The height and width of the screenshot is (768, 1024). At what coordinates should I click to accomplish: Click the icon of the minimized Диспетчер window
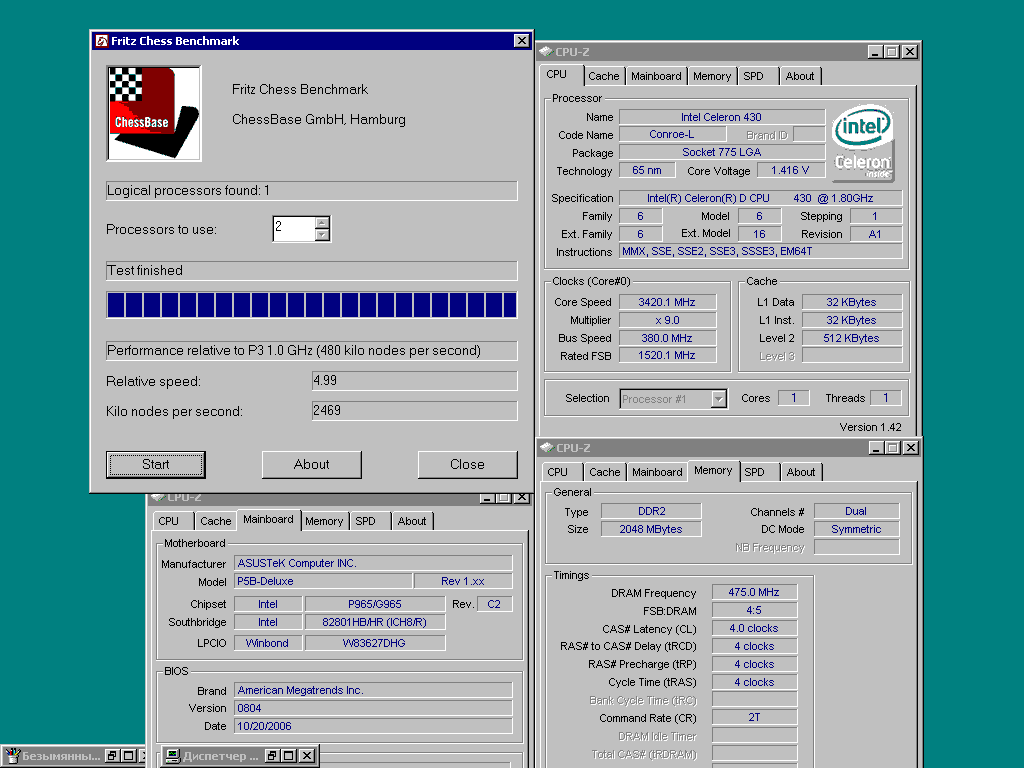[x=172, y=756]
